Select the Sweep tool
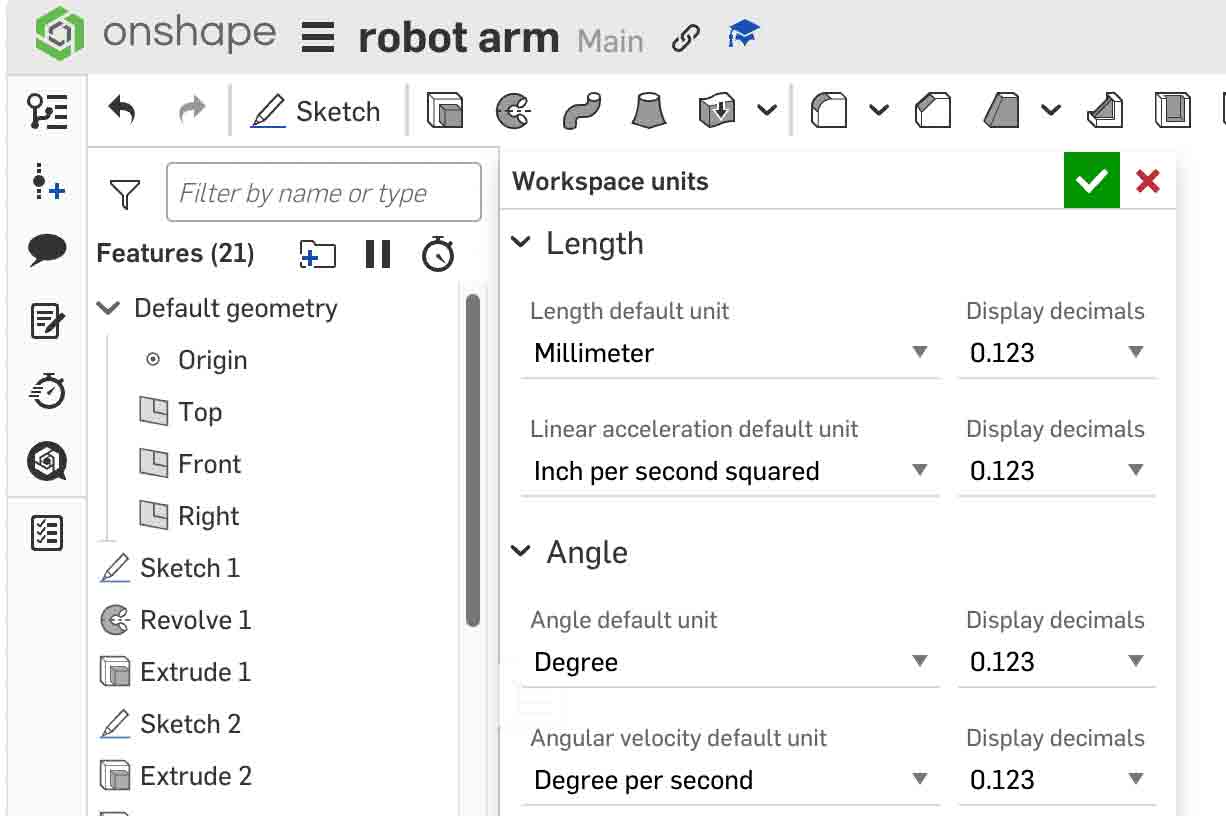The height and width of the screenshot is (816, 1226). 581,110
